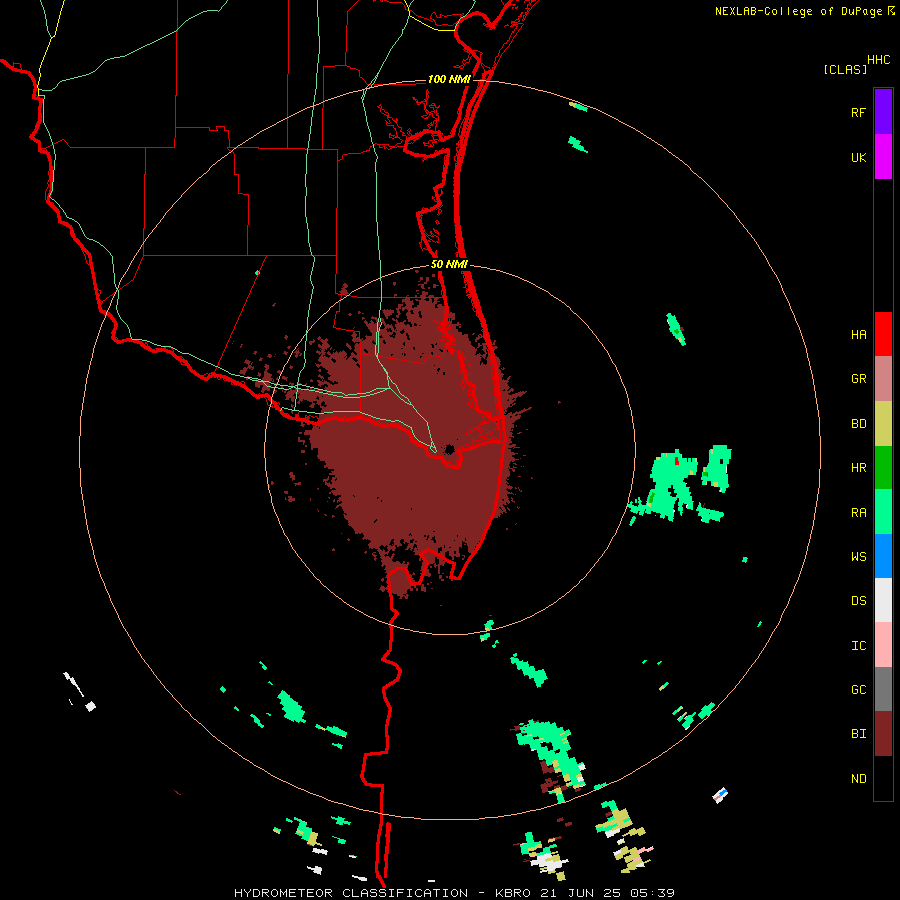The height and width of the screenshot is (900, 900).
Task: Click the DS legend label
Action: click(x=858, y=601)
